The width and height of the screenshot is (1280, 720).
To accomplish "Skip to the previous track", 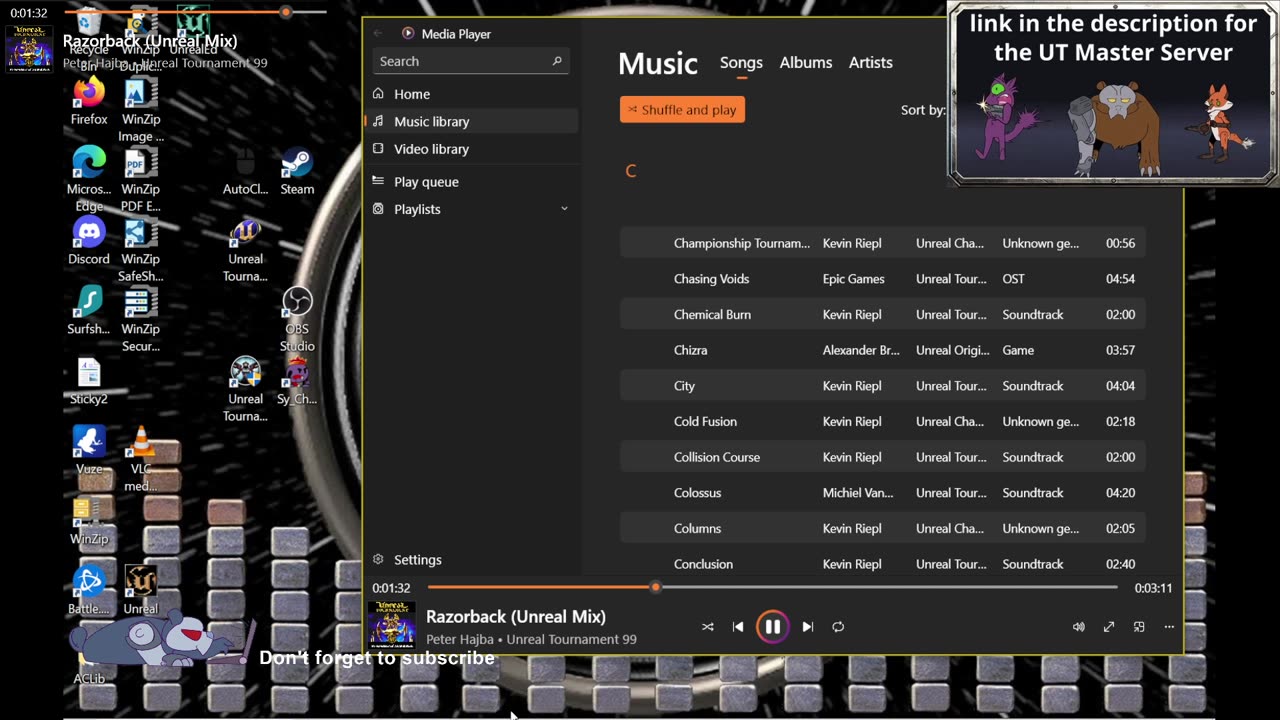I will point(738,627).
